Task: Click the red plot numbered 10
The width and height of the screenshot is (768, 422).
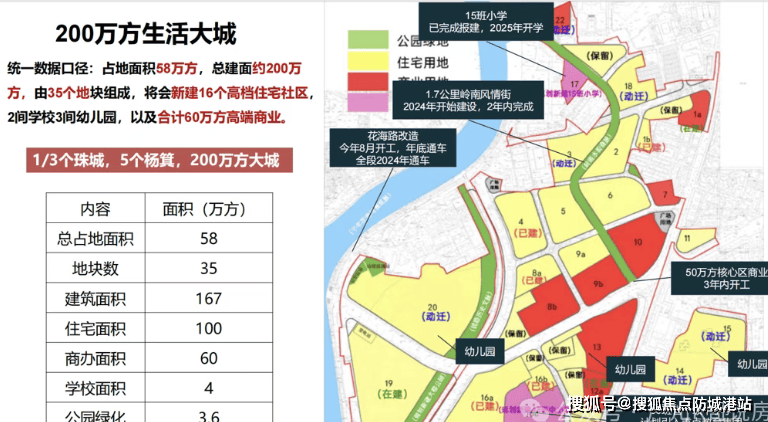Action: [x=638, y=242]
